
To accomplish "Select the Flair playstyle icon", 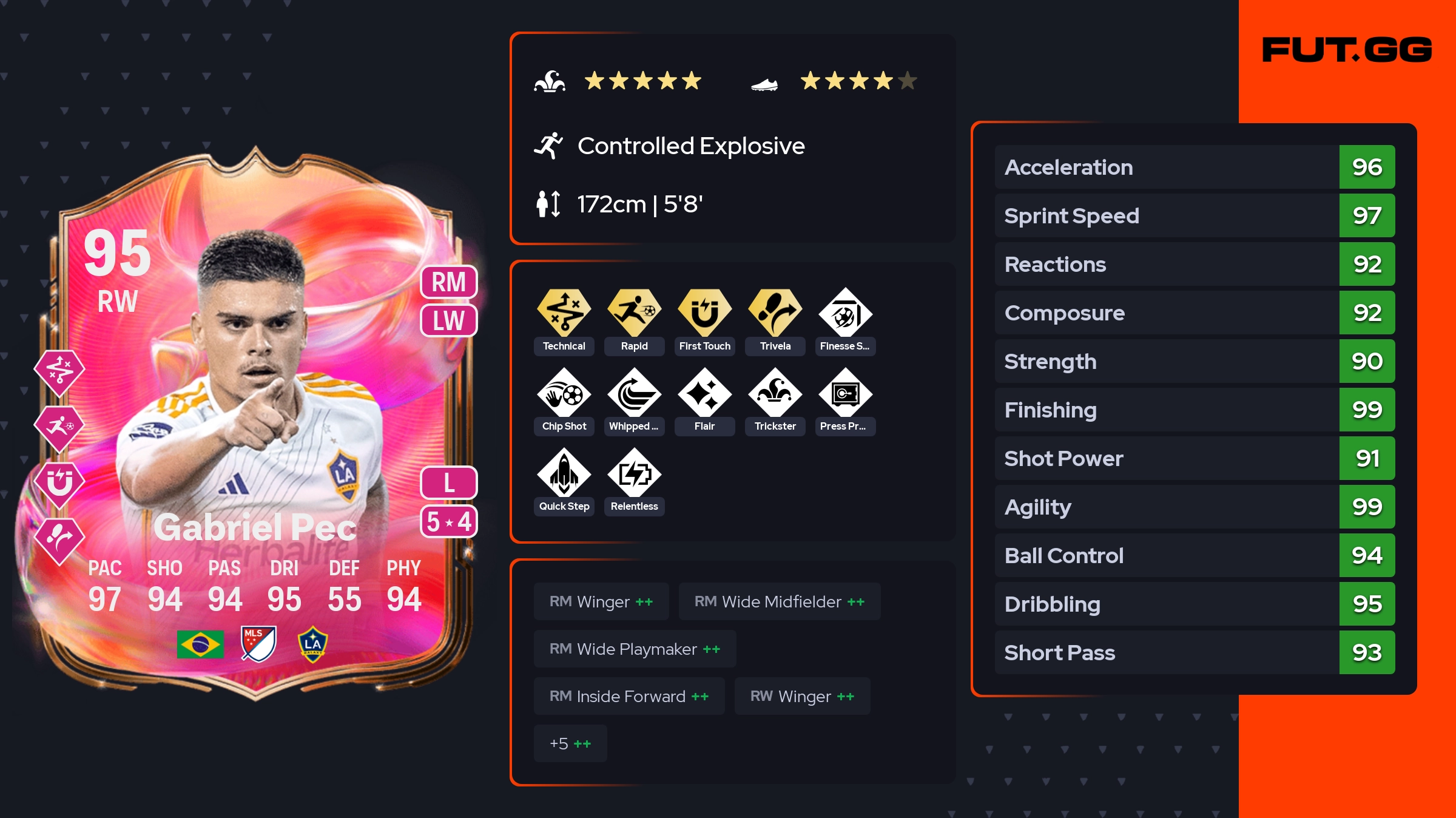I will 704,393.
